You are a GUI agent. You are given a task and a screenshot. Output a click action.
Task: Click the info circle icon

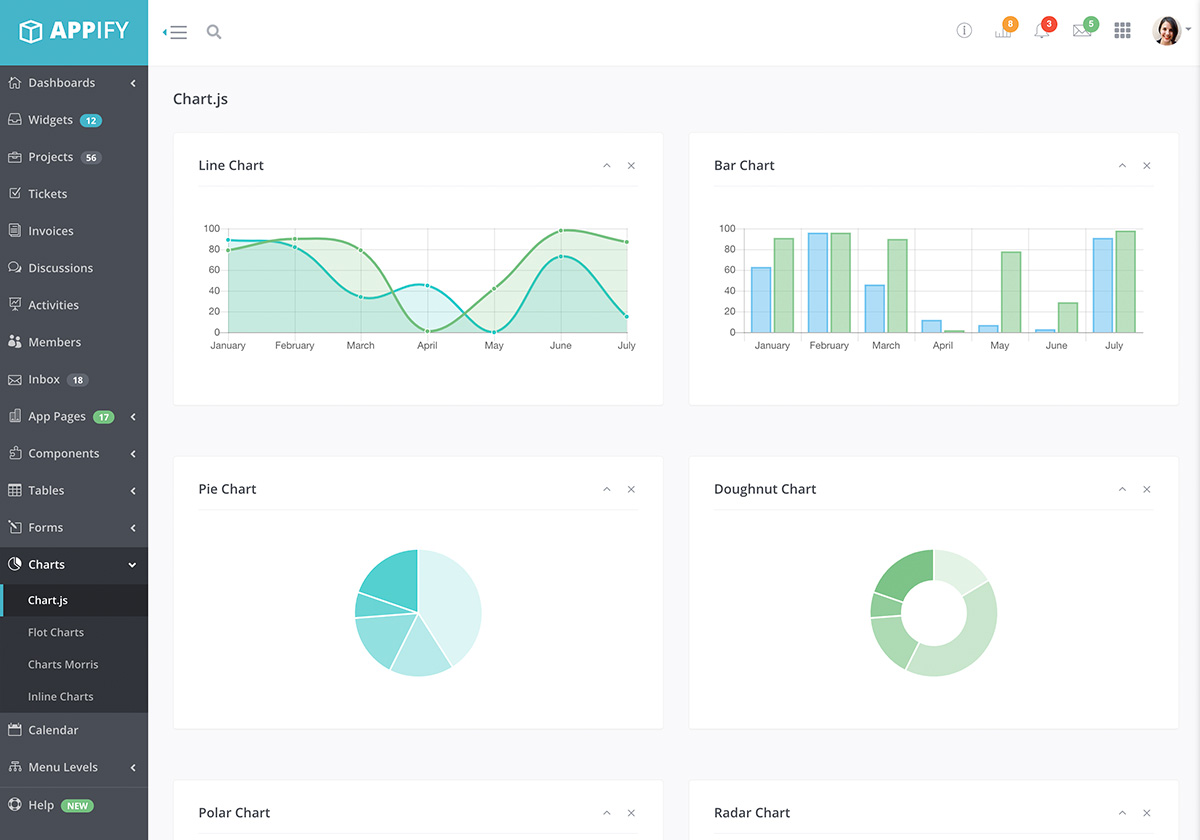[964, 31]
